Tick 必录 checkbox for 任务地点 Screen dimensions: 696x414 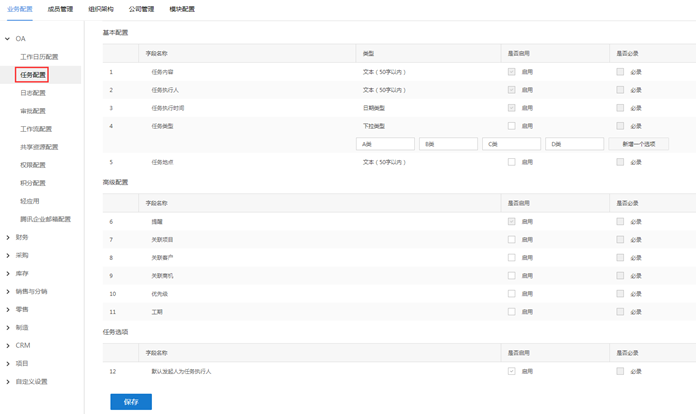point(620,162)
